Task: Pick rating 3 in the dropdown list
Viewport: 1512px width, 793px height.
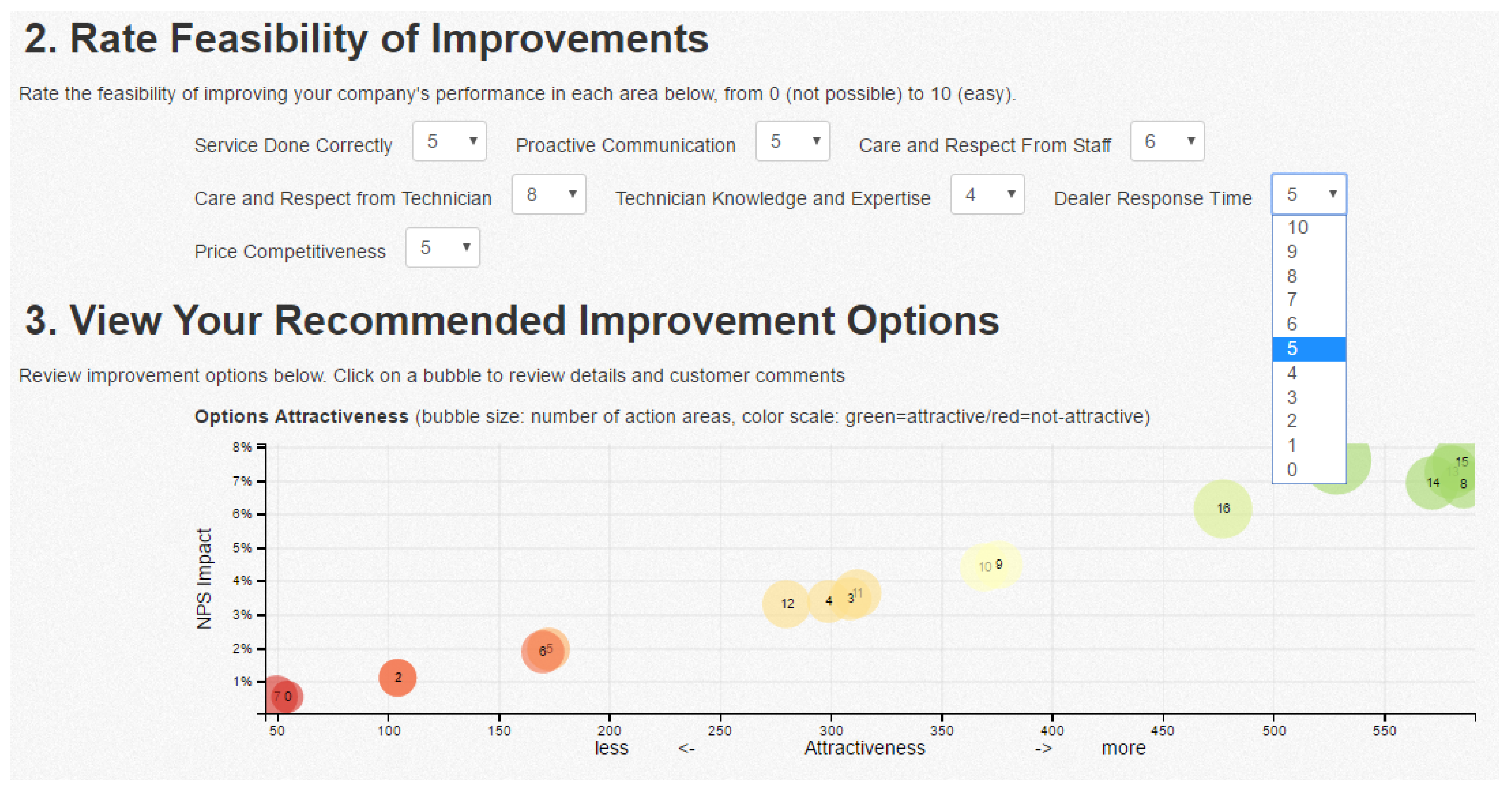Action: 1308,397
